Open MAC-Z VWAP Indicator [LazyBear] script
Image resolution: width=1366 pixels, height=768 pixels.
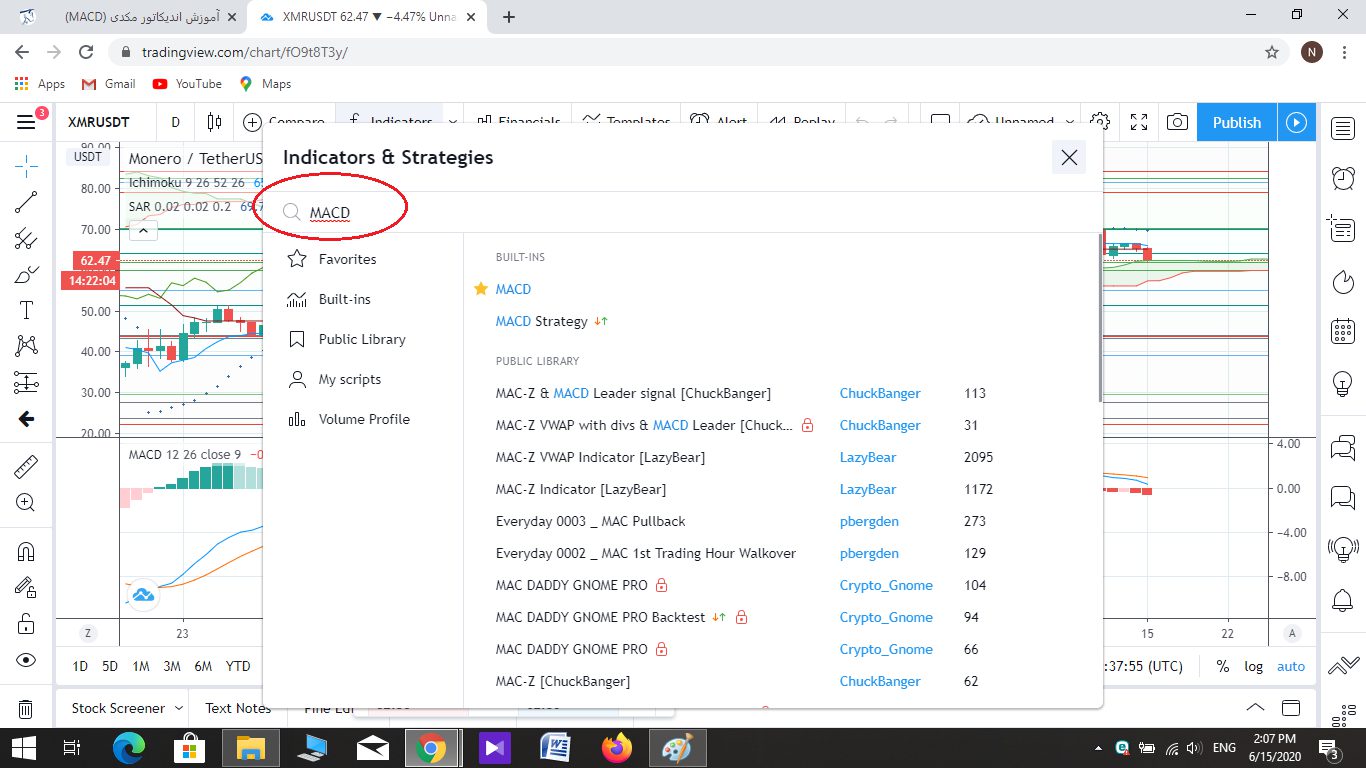click(600, 457)
